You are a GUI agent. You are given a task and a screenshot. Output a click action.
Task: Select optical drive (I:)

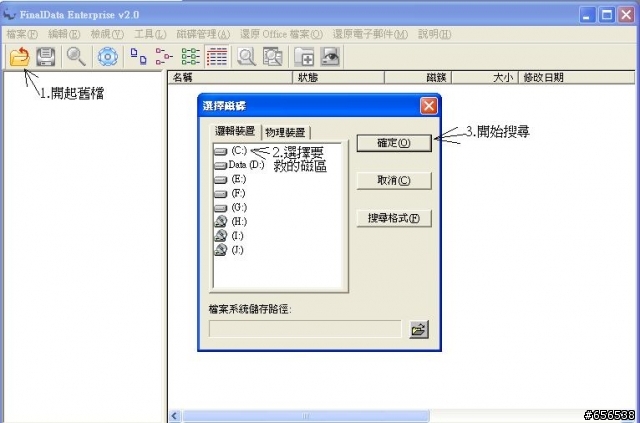pos(229,236)
